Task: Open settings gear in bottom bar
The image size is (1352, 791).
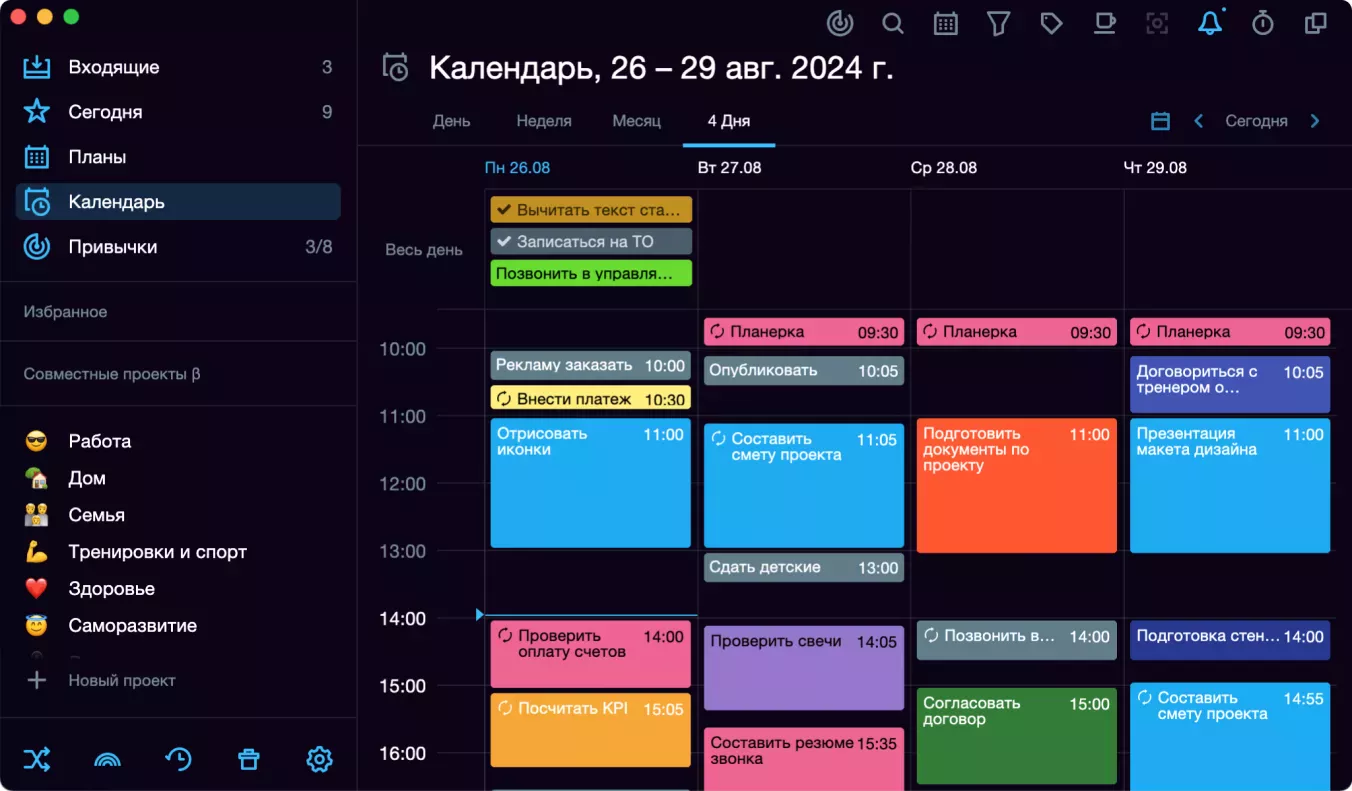Action: point(319,760)
